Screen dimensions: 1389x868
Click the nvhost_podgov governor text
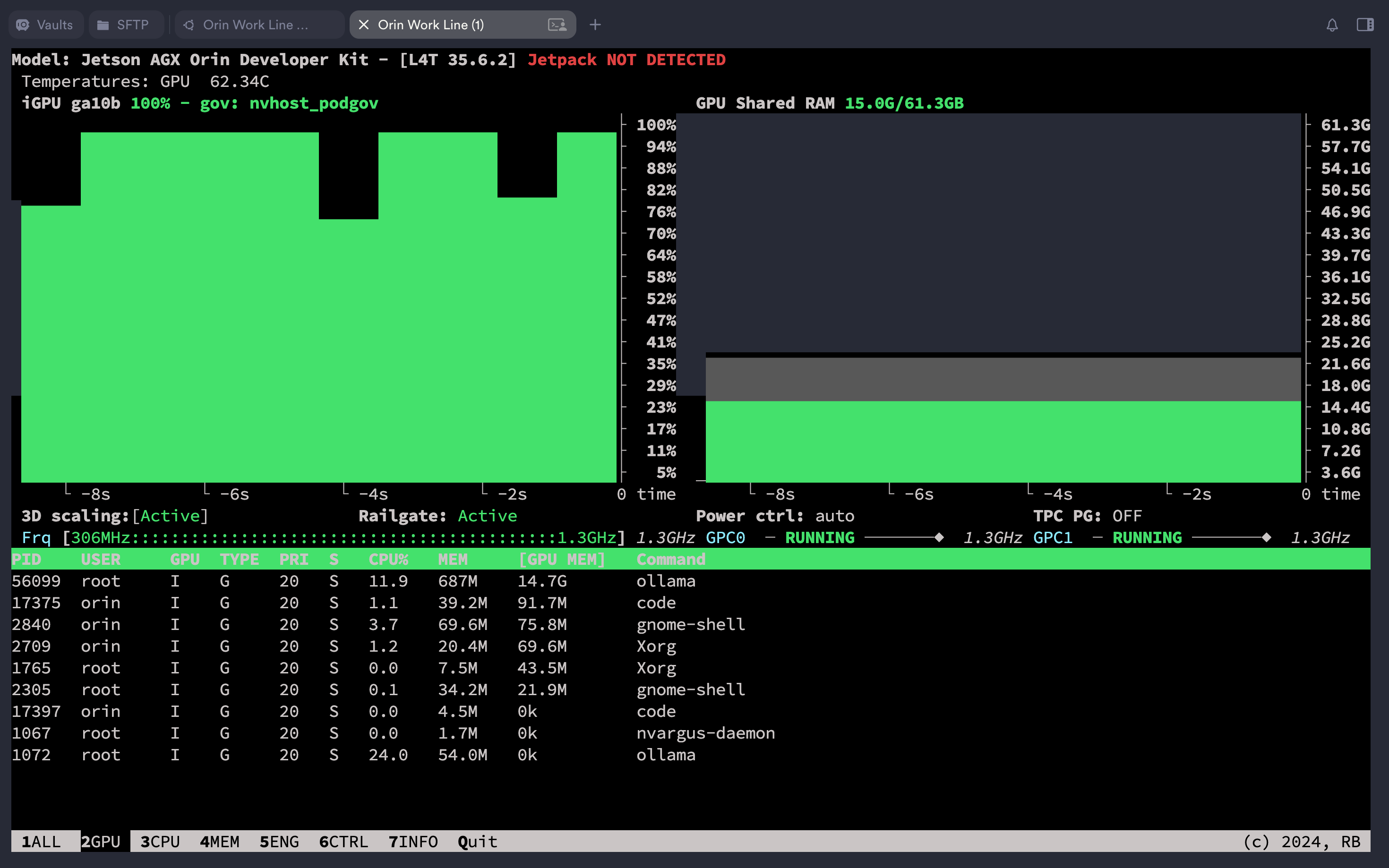point(314,103)
